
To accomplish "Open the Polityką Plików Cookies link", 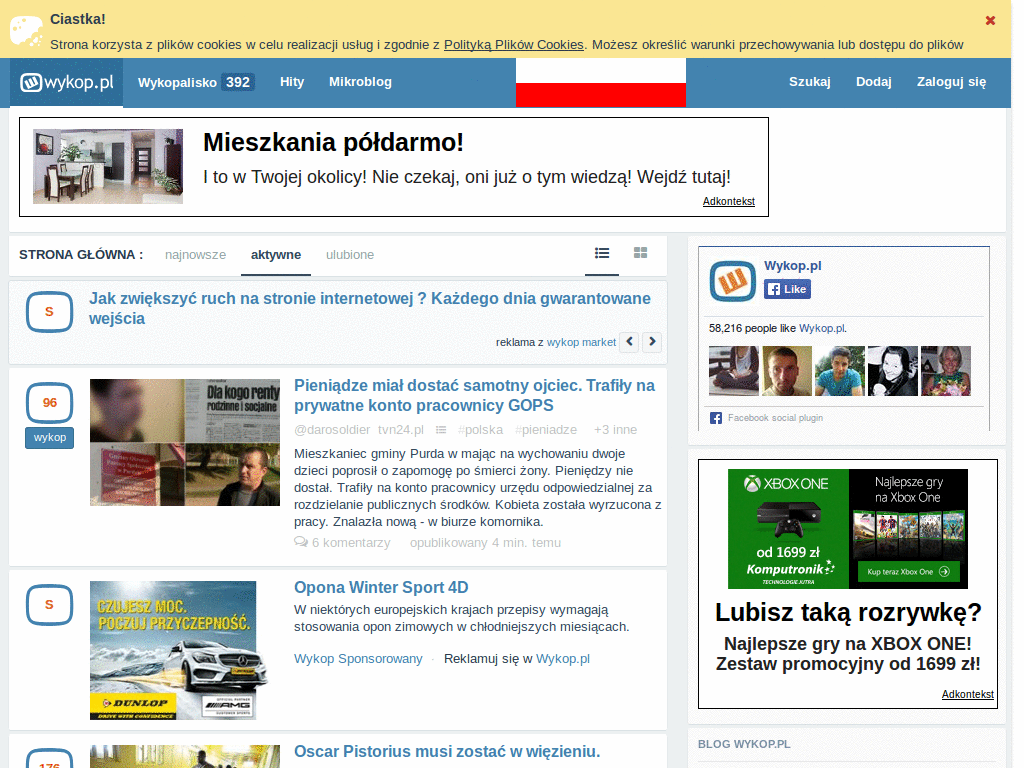I will click(x=513, y=44).
